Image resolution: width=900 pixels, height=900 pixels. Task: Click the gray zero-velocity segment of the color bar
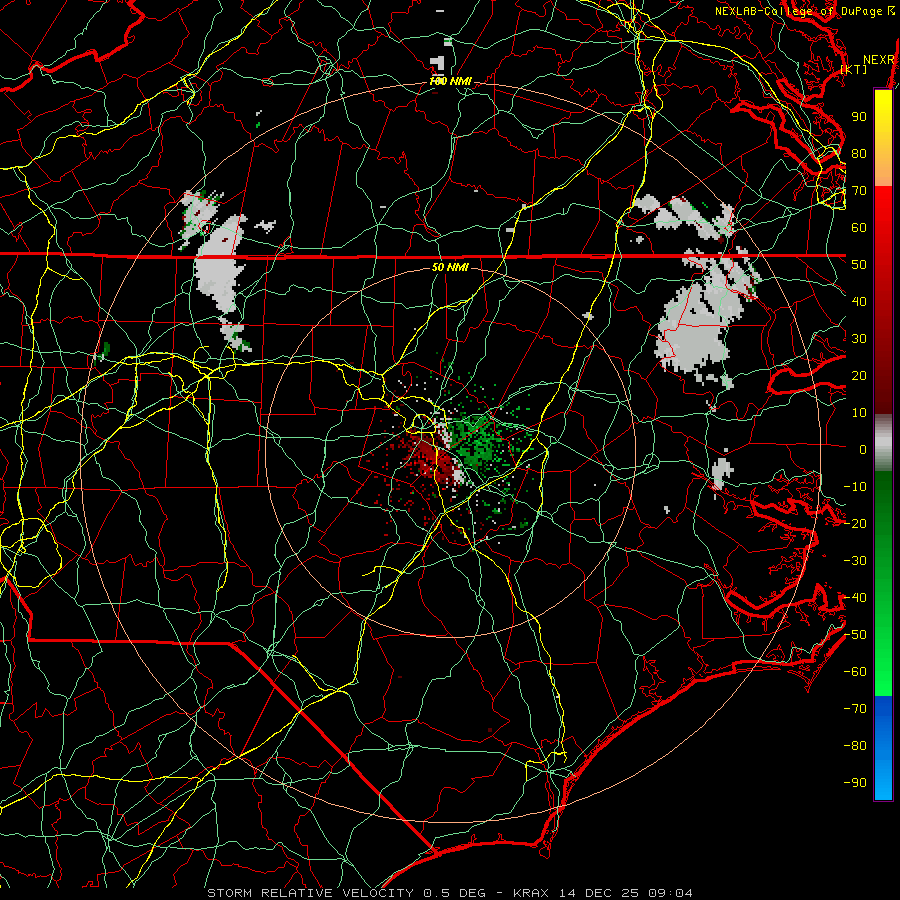click(883, 442)
